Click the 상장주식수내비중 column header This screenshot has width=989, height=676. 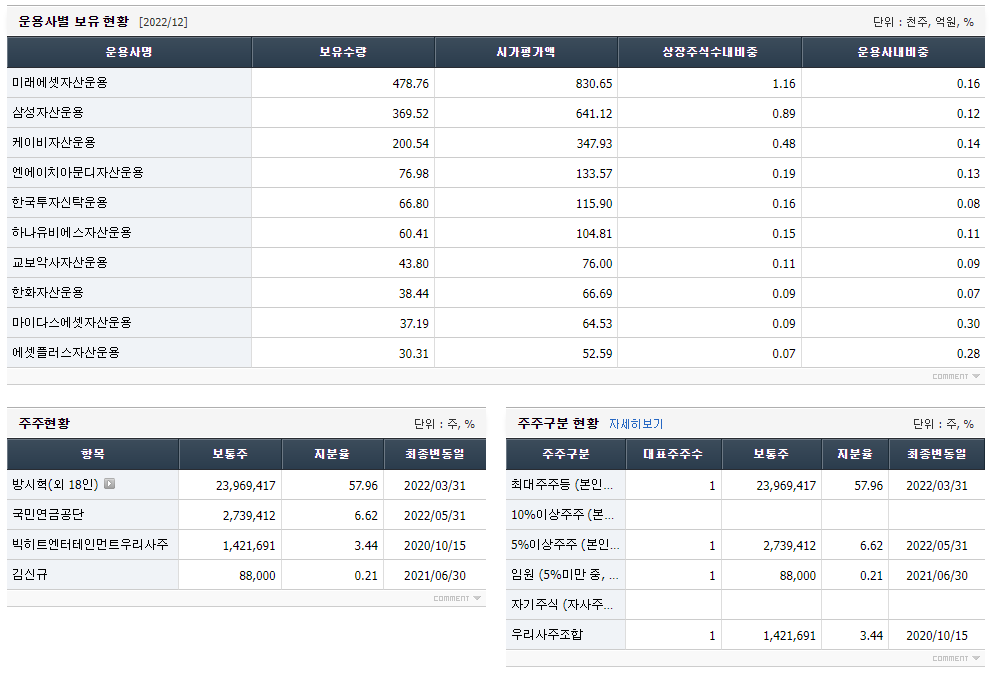pos(710,52)
